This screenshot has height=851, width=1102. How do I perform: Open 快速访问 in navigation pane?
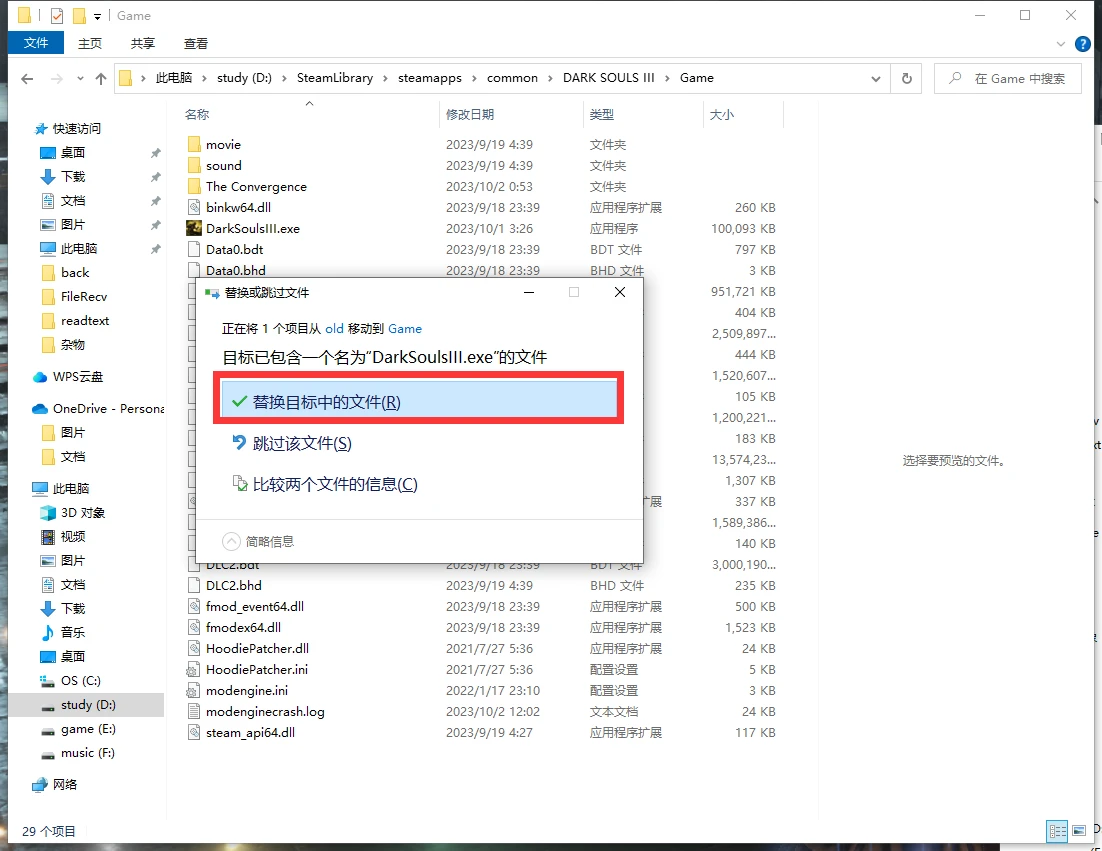tap(77, 129)
